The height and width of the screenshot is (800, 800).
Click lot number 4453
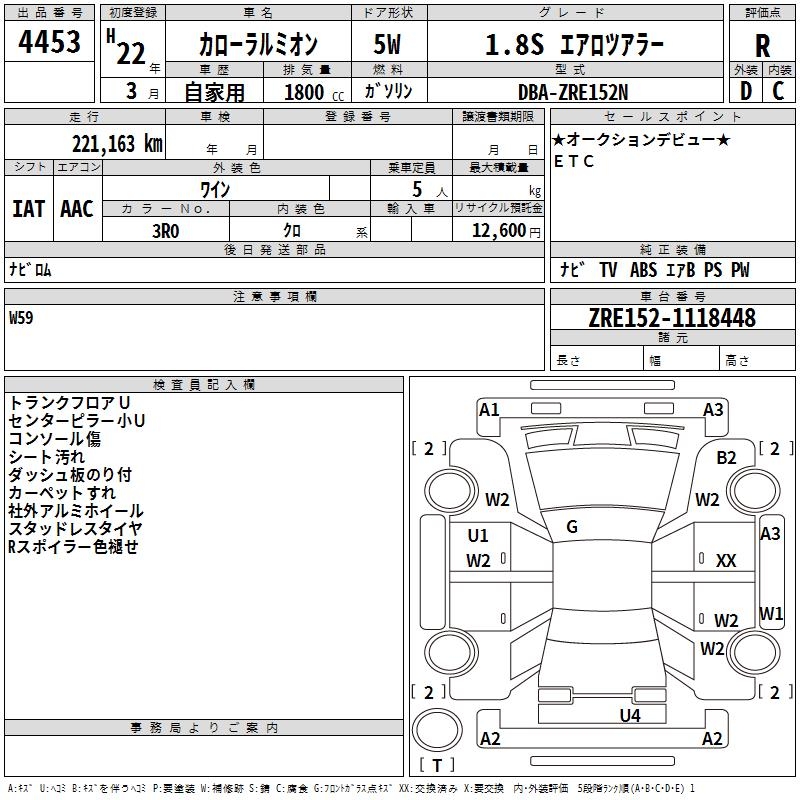(x=49, y=43)
